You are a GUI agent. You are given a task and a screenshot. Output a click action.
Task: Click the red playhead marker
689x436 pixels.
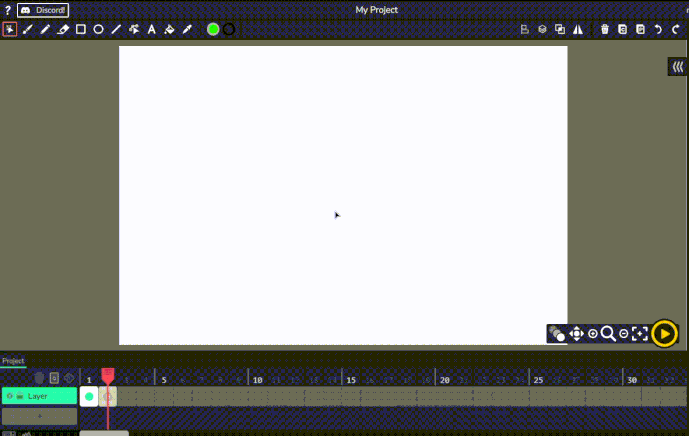108,376
